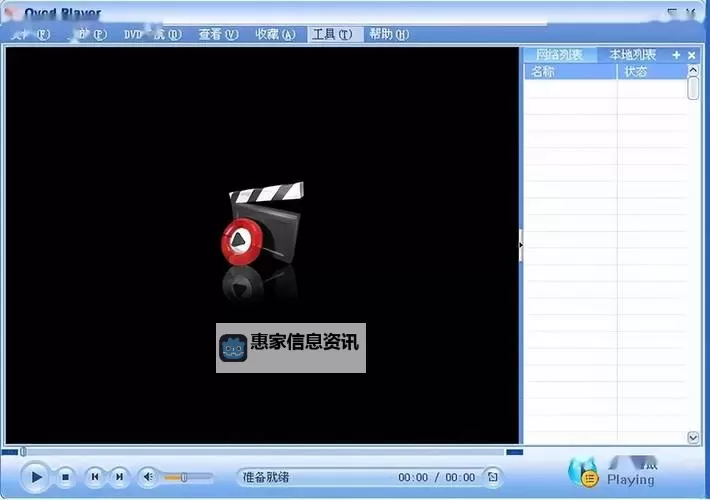Switch to the 网络列表 tab
710x500 pixels.
559,55
